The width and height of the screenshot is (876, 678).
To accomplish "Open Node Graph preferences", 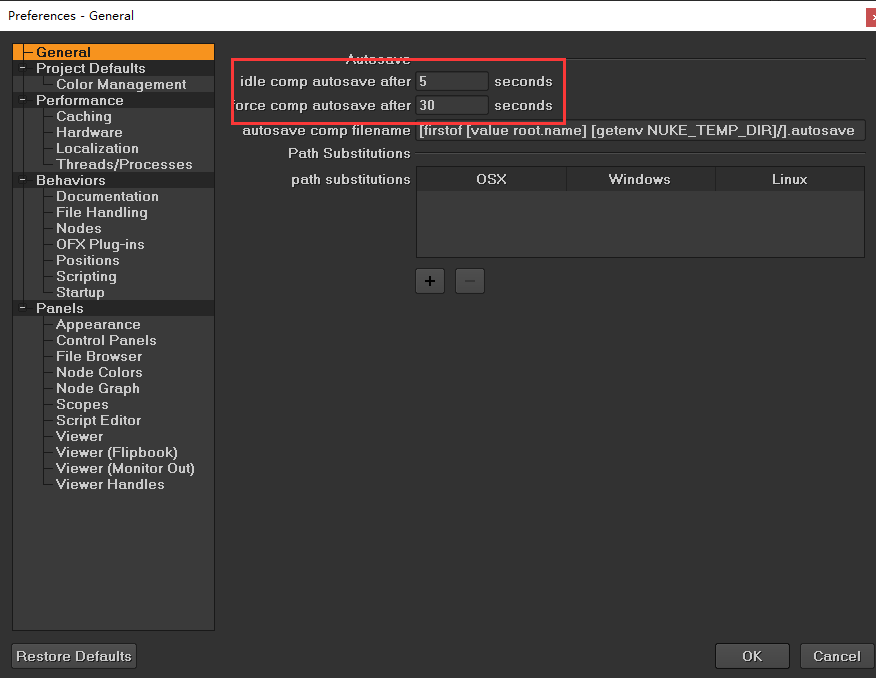I will click(98, 388).
